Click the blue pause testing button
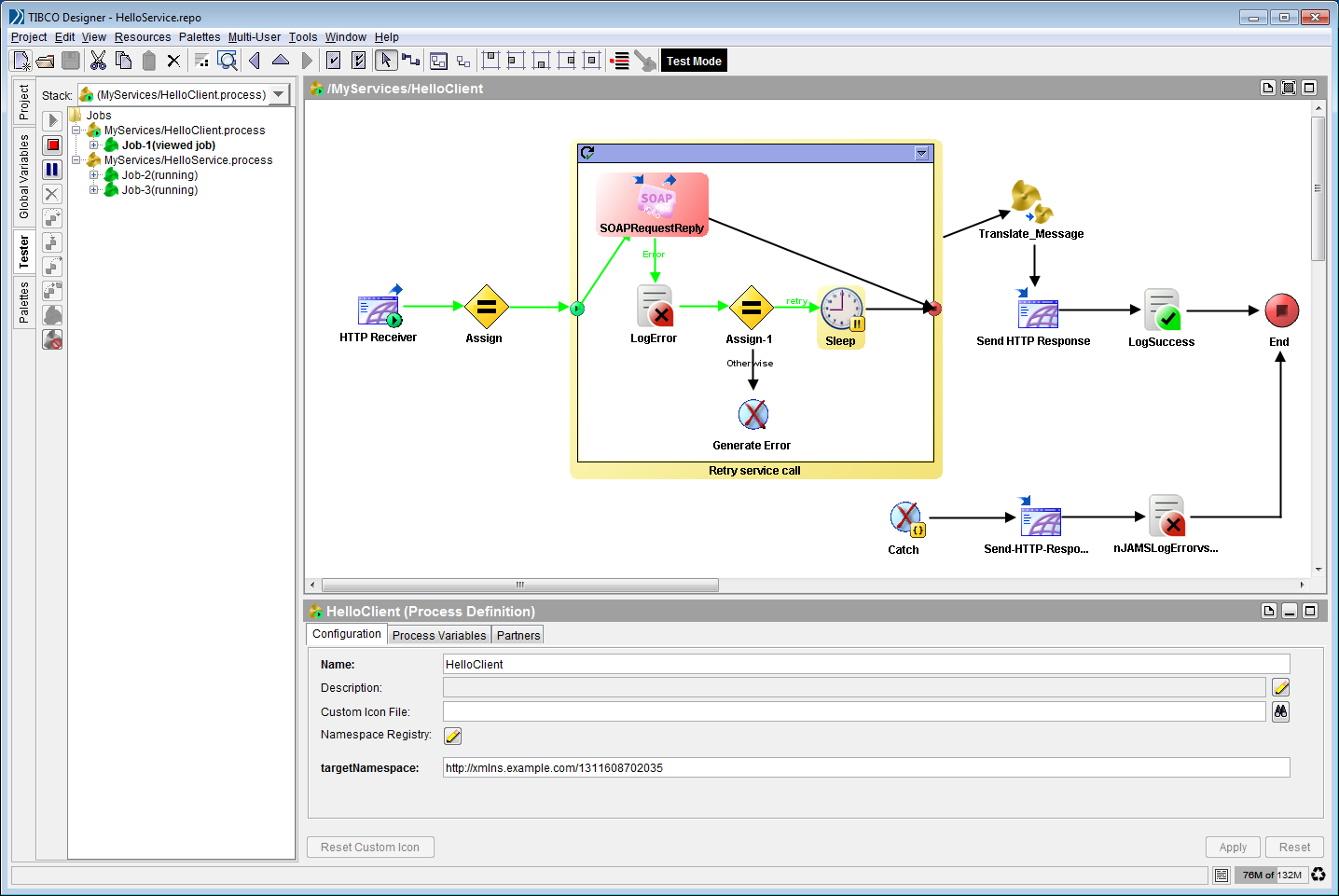Viewport: 1339px width, 896px height. [52, 170]
